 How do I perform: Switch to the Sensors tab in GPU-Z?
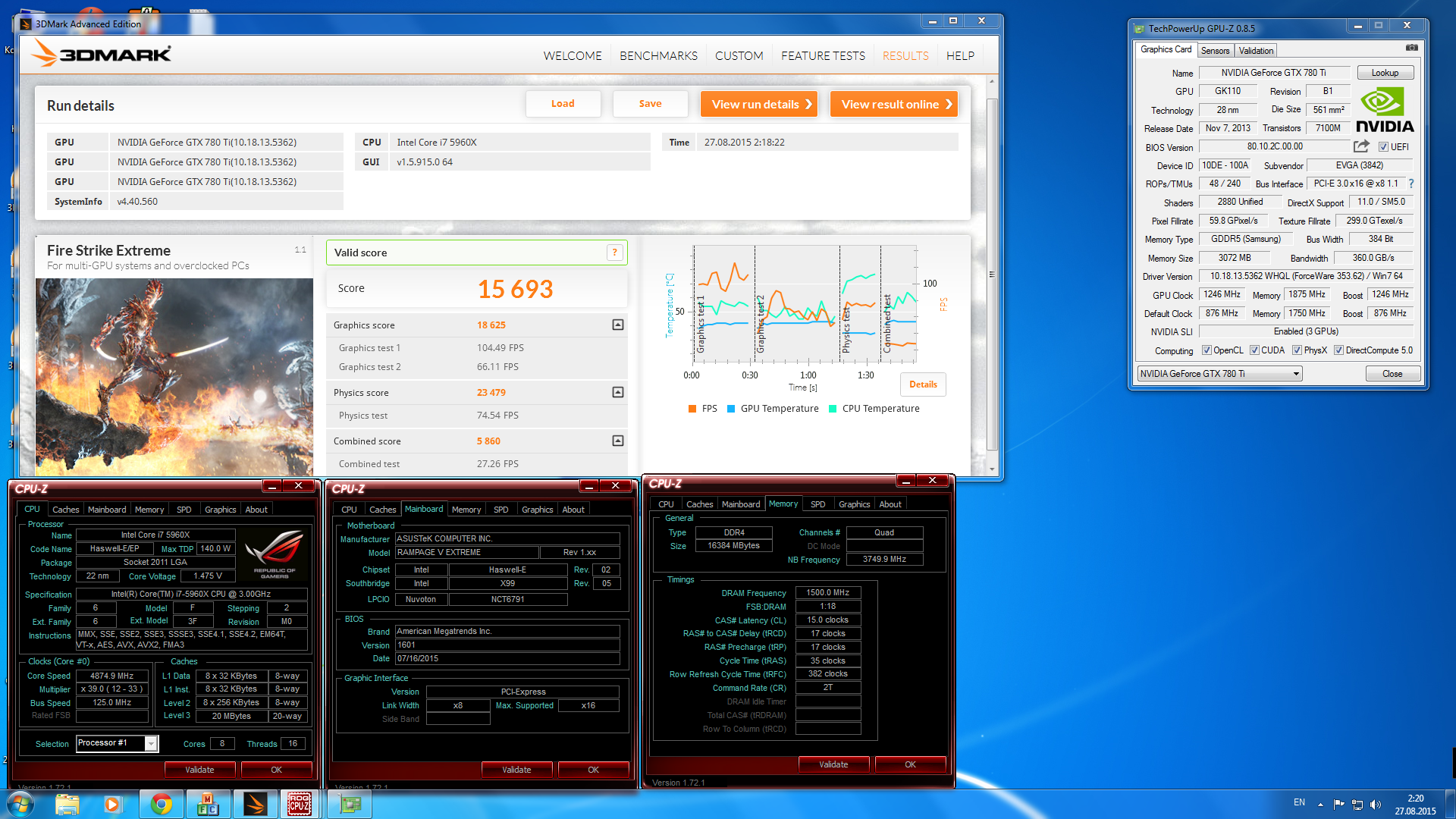pos(1215,51)
